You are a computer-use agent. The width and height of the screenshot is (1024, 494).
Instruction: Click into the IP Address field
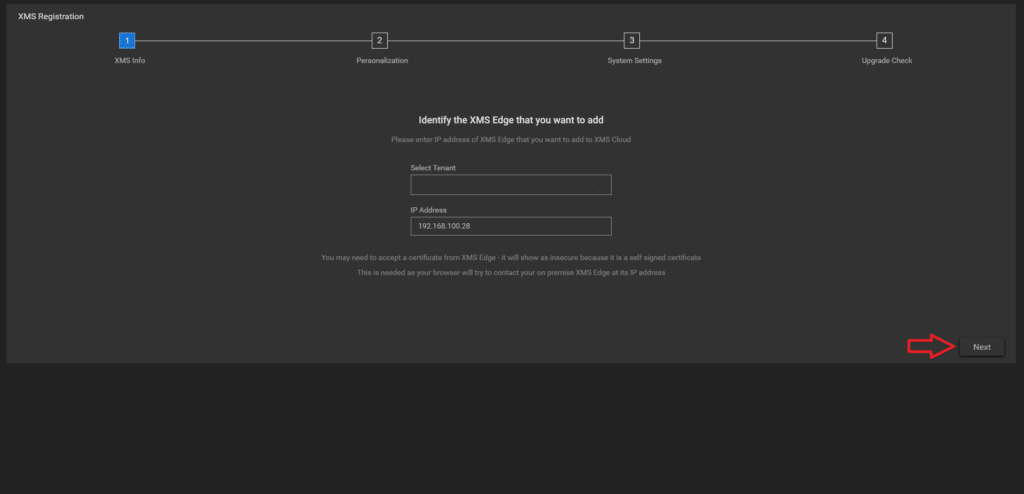coord(510,227)
